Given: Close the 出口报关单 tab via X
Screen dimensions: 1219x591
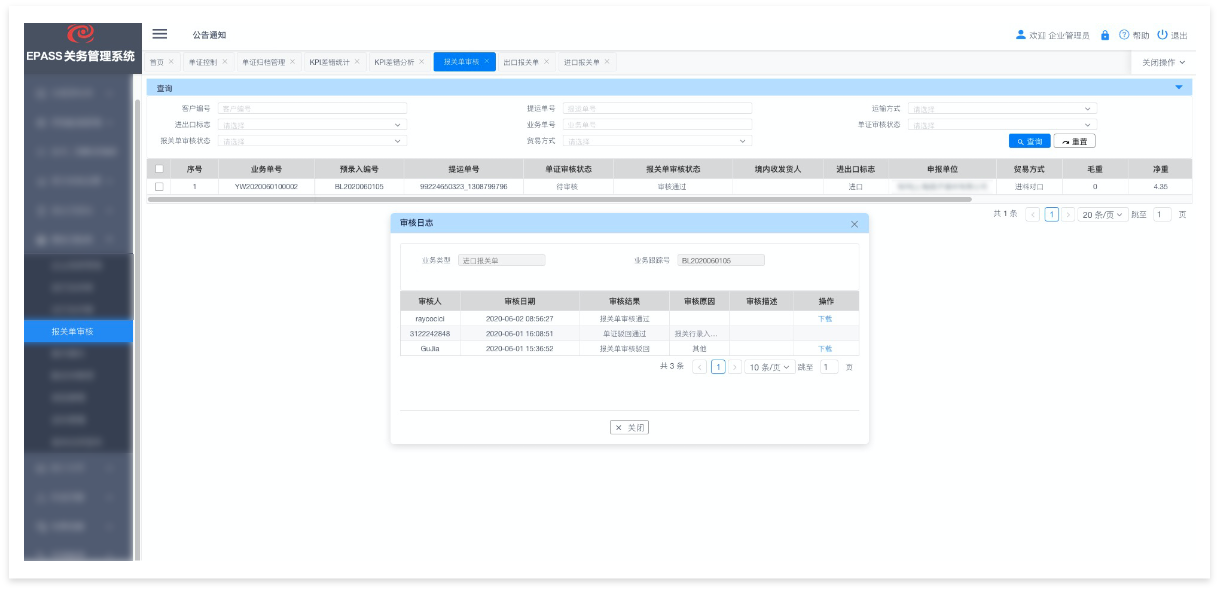Looking at the screenshot, I should point(546,61).
